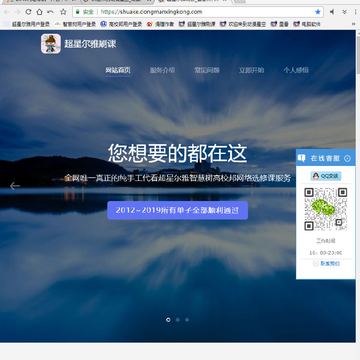Click the browser forward arrow
This screenshot has height=360, width=360.
click(x=18, y=12)
